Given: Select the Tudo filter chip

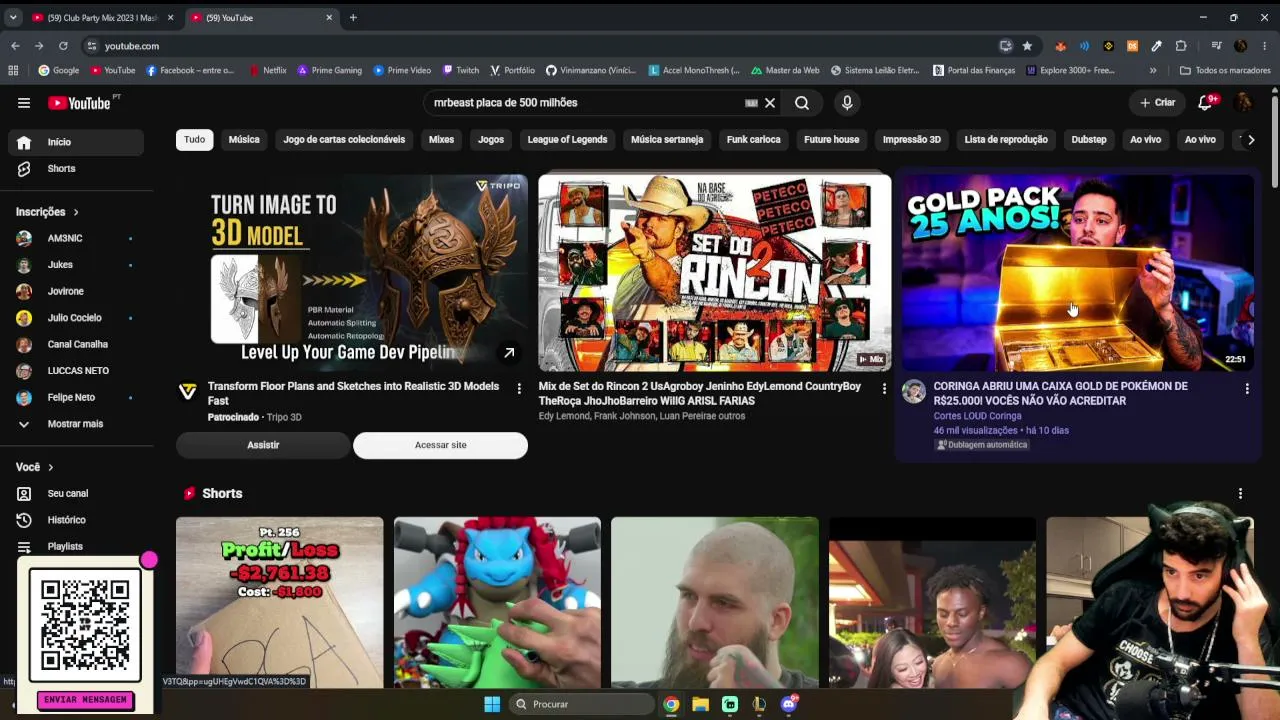Looking at the screenshot, I should [x=195, y=140].
